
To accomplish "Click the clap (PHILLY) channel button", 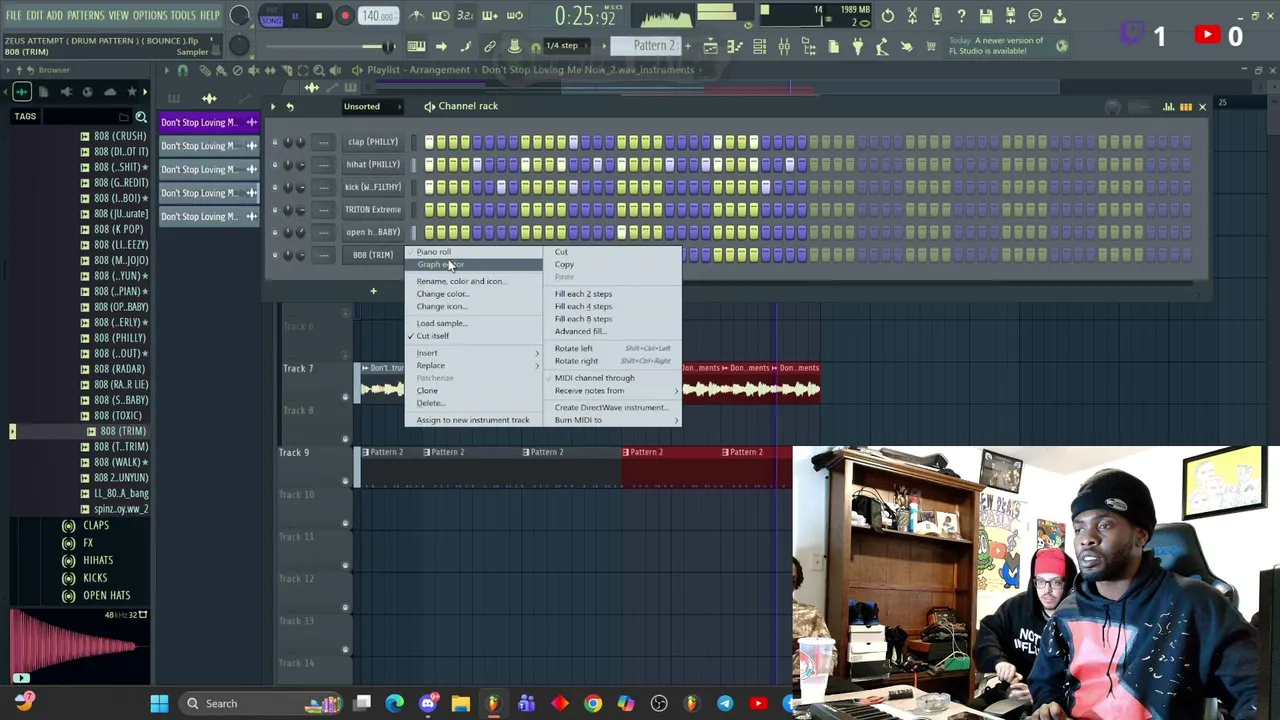I will [372, 142].
